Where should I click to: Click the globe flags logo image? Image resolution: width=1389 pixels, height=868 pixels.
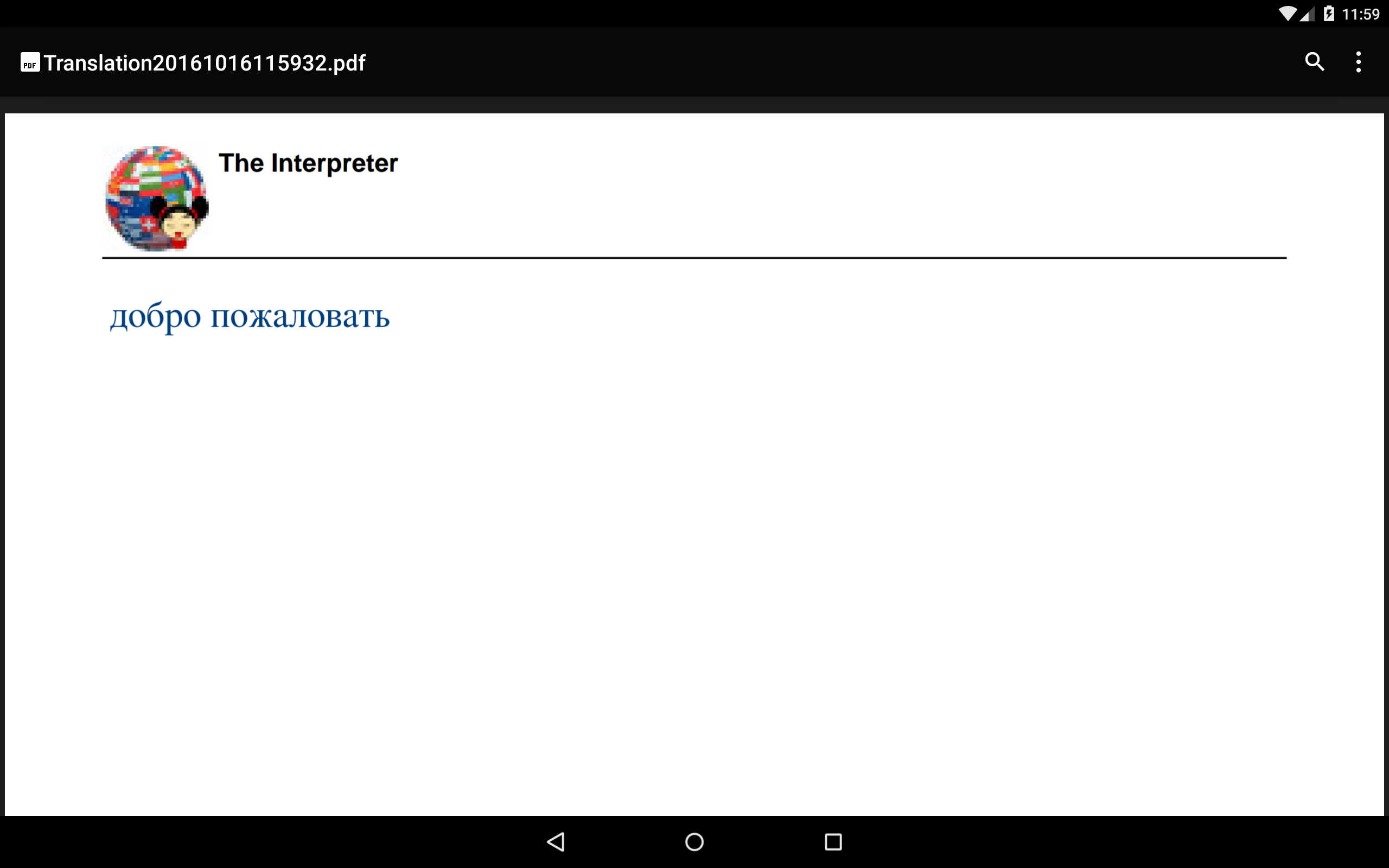(x=157, y=198)
